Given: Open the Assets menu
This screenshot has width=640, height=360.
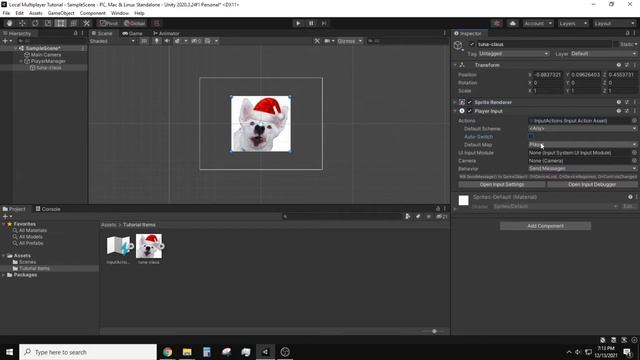Looking at the screenshot, I should click(x=36, y=13).
